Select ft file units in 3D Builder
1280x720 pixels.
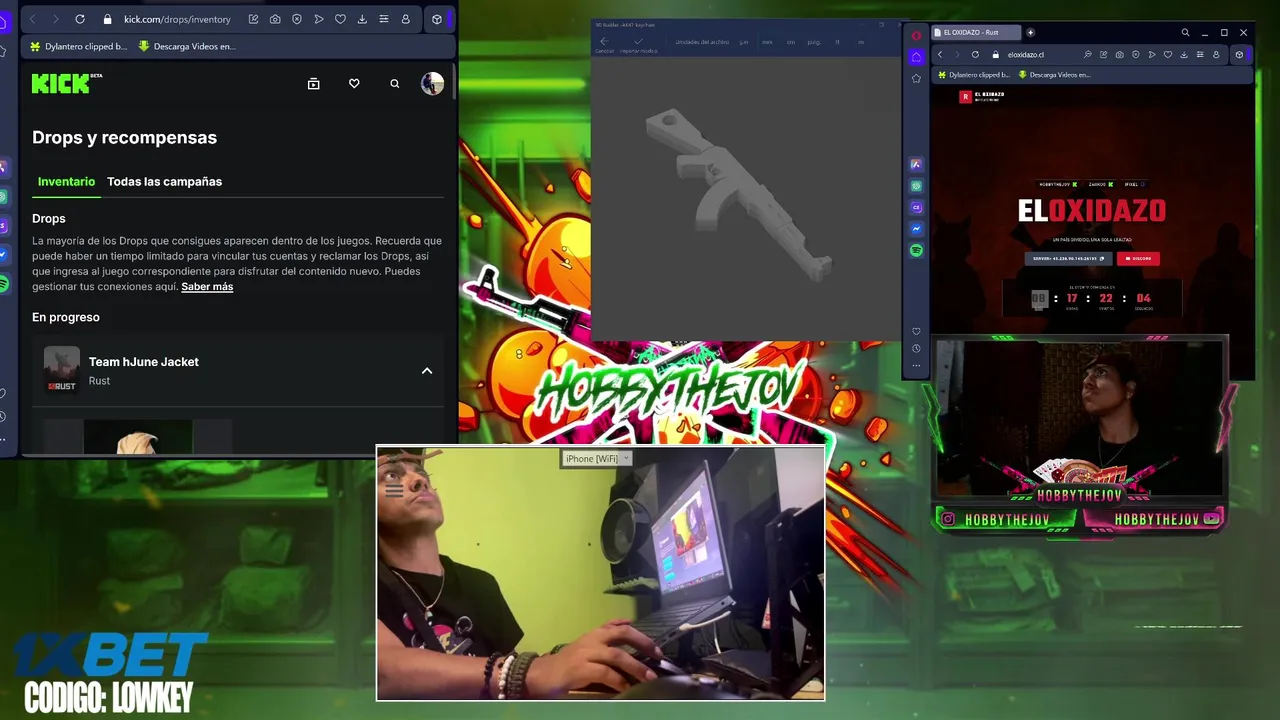[x=837, y=42]
